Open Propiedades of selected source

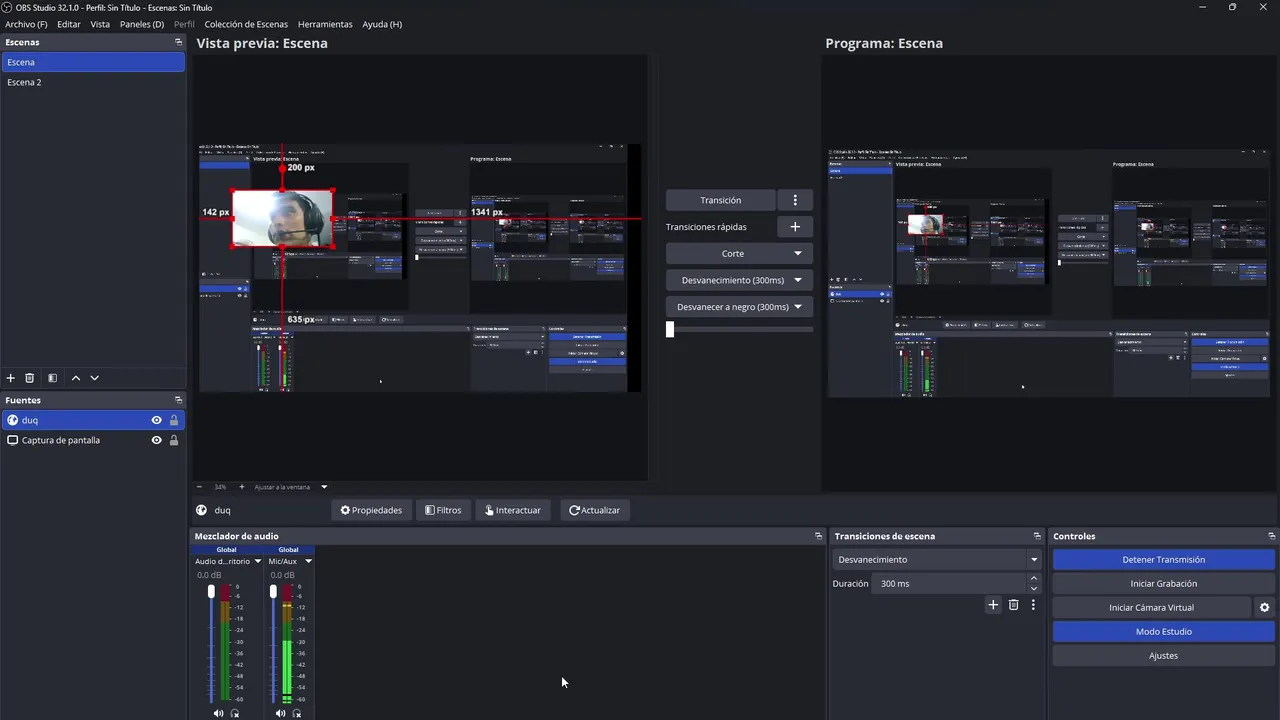tap(371, 510)
